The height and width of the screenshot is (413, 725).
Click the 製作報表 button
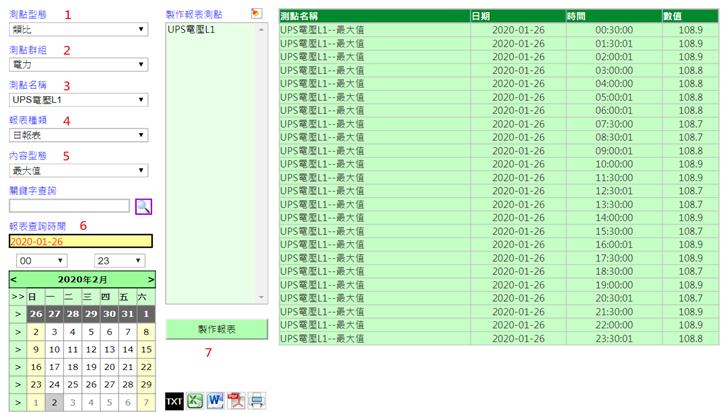(217, 329)
